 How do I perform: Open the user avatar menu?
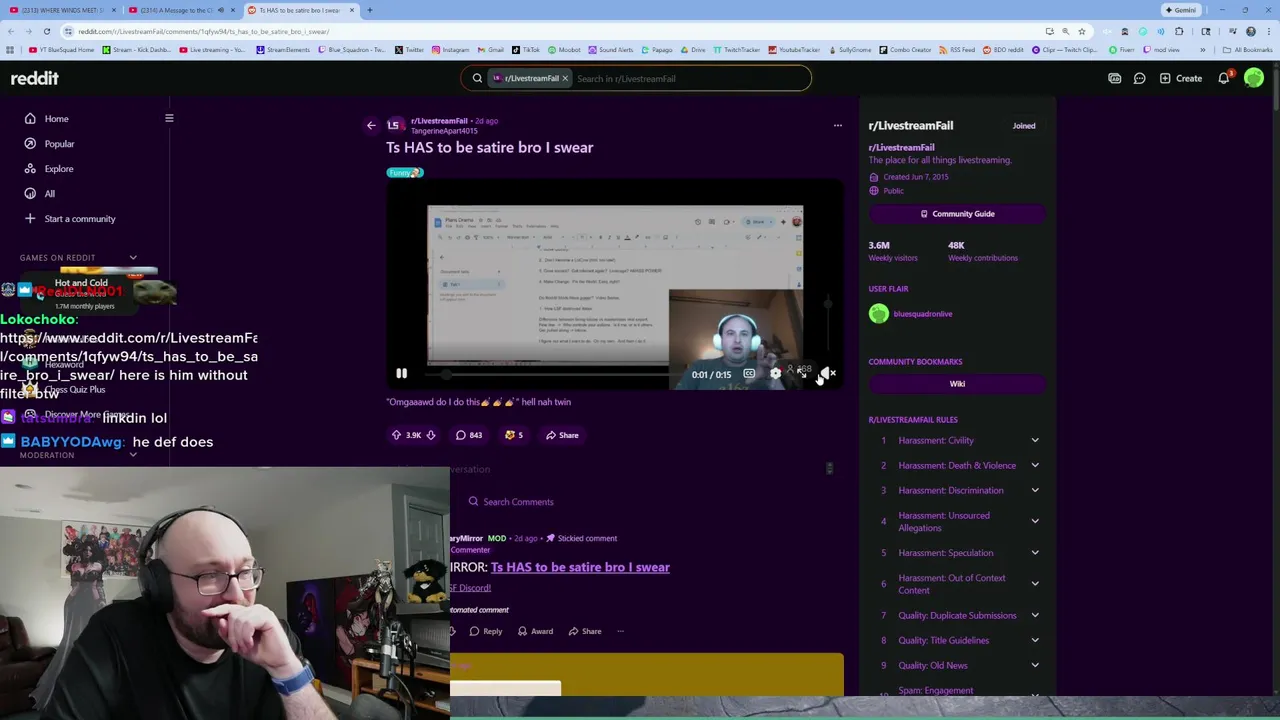tap(1254, 78)
